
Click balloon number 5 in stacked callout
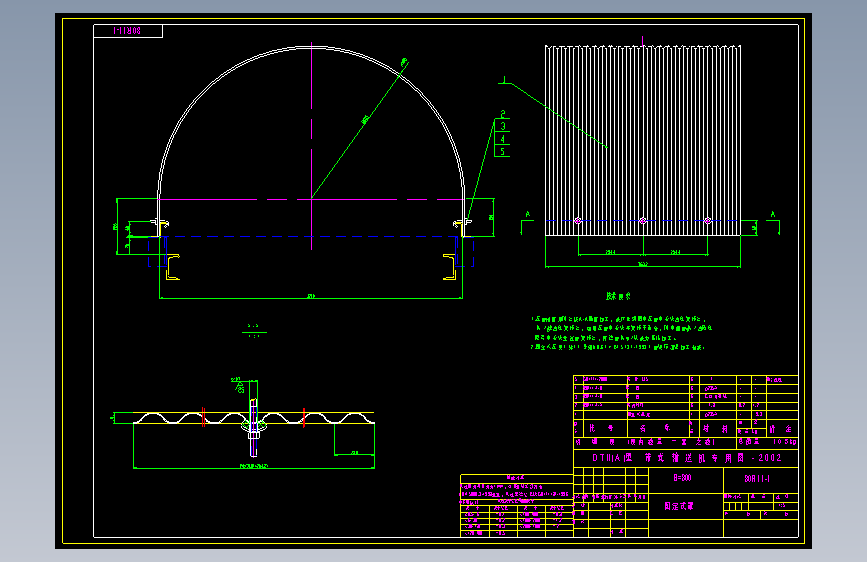pyautogui.click(x=503, y=151)
